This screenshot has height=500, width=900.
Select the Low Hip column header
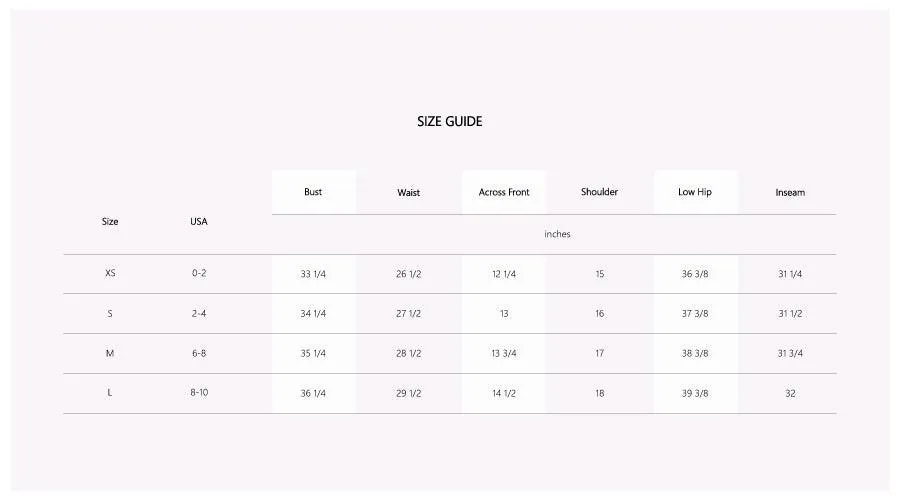tap(695, 192)
